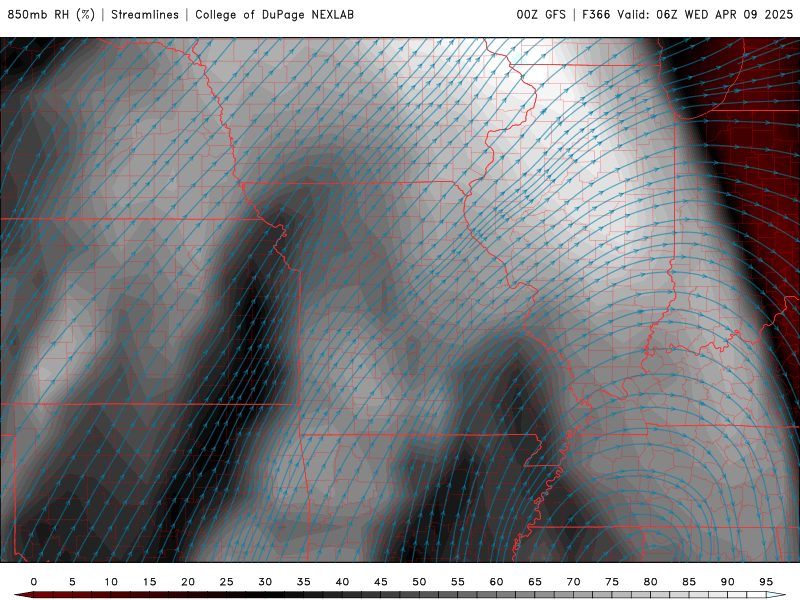Image resolution: width=800 pixels, height=600 pixels.
Task: Click "College of DuPage NEXLAB" text
Action: 274,14
